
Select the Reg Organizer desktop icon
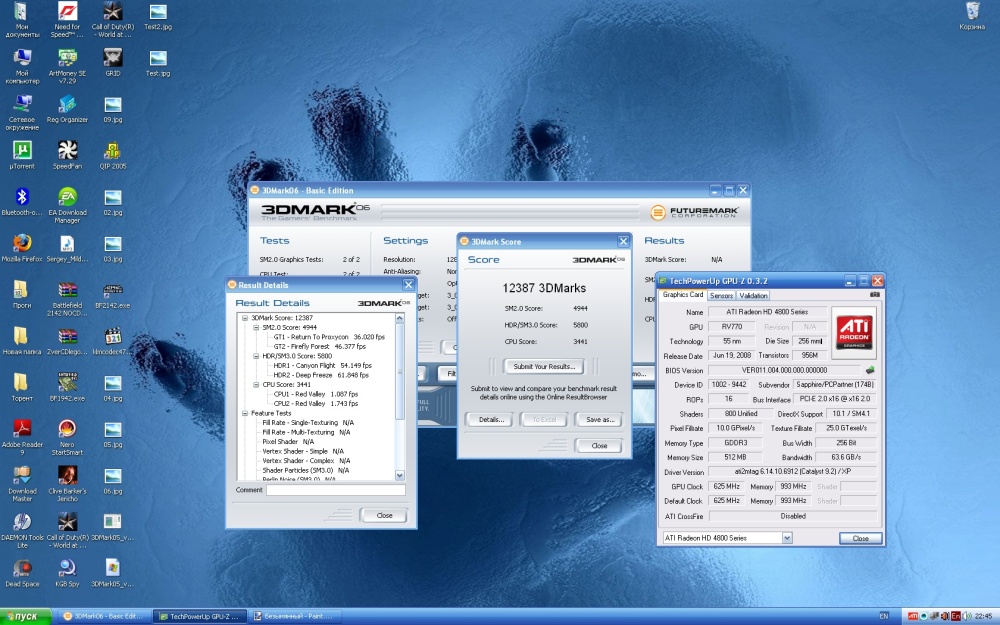point(68,108)
